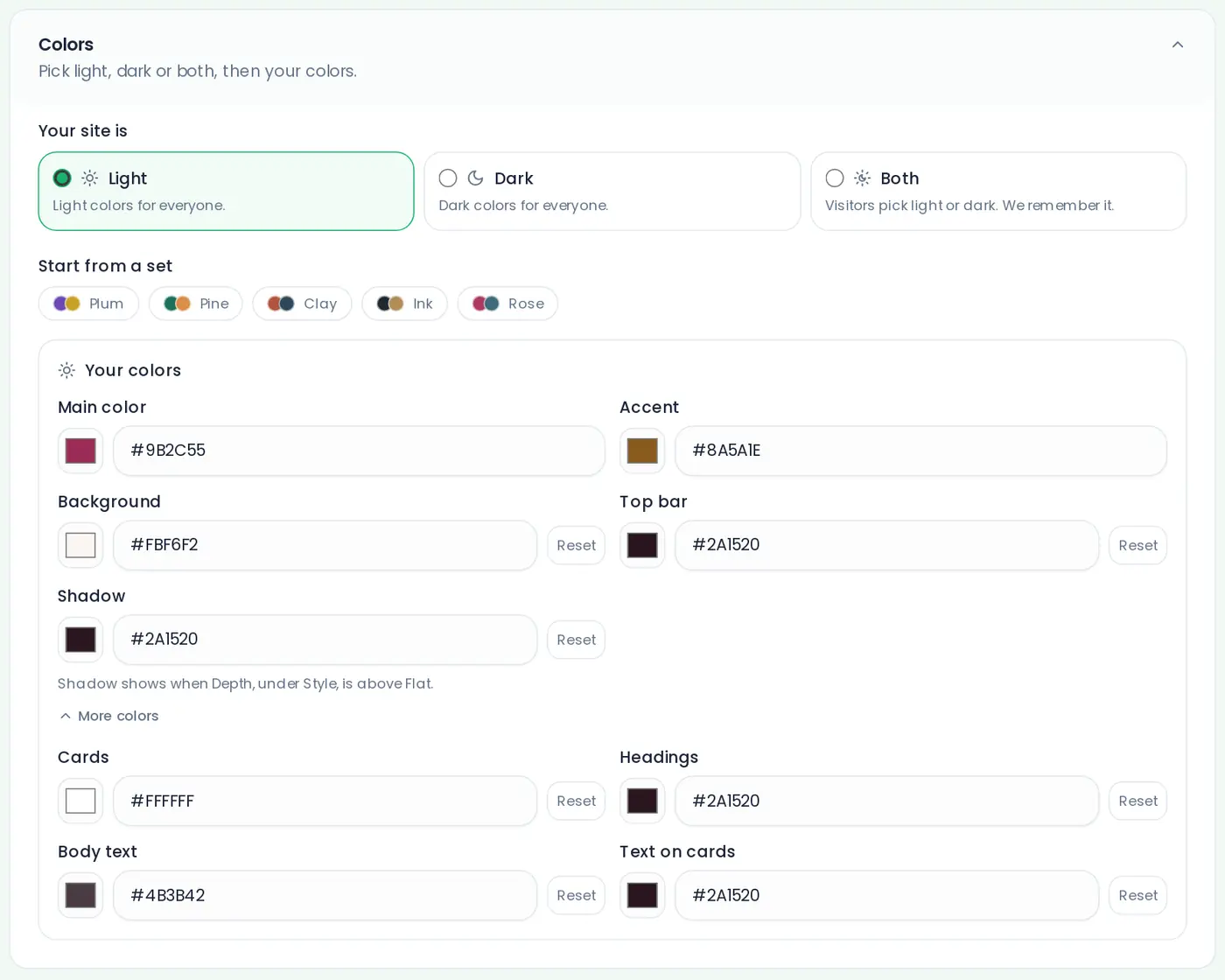Viewport: 1225px width, 980px height.
Task: Select the Dark radio option
Action: [612, 191]
